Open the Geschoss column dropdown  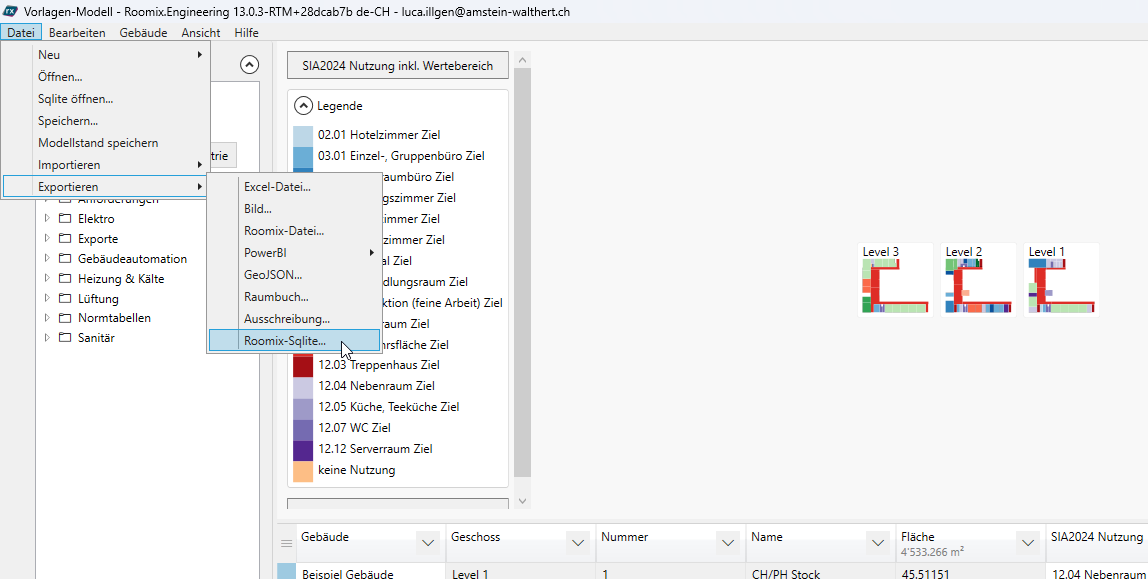click(578, 542)
